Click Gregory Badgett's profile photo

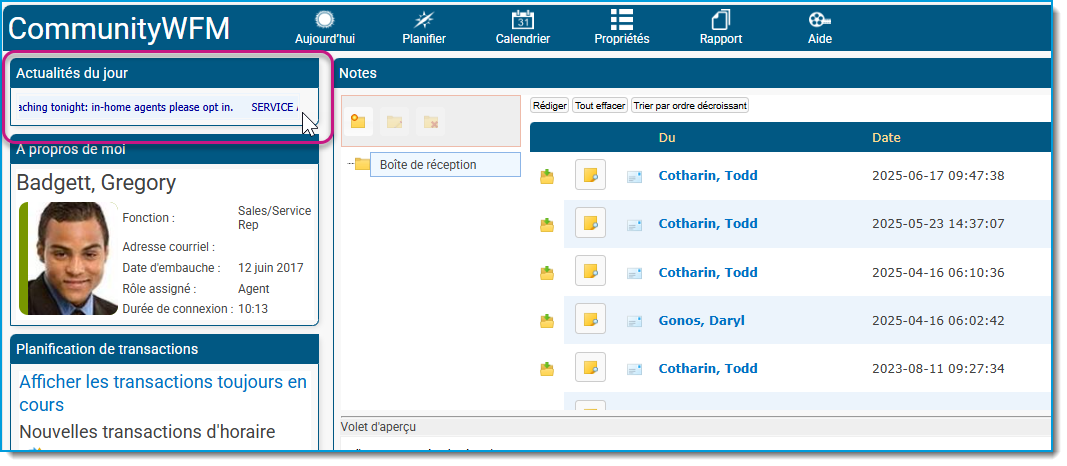tap(69, 259)
